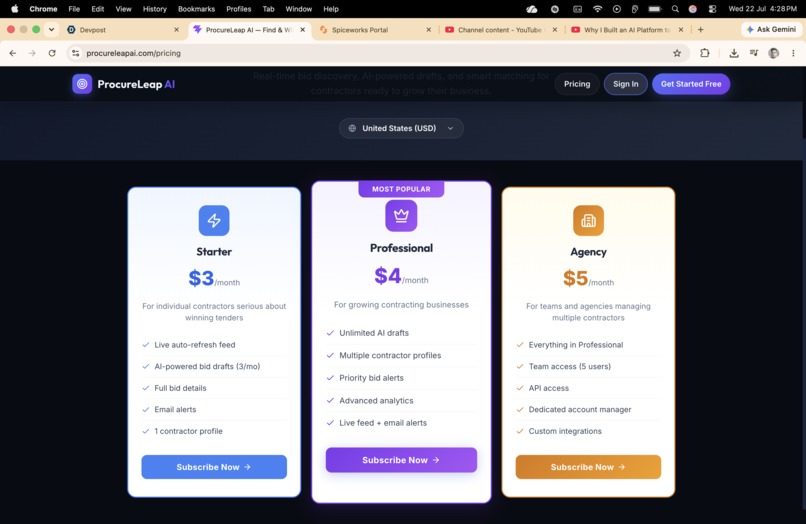The width and height of the screenshot is (806, 524).
Task: Click the AI-powered bid drafts (3/mo) feature
Action: (x=207, y=366)
